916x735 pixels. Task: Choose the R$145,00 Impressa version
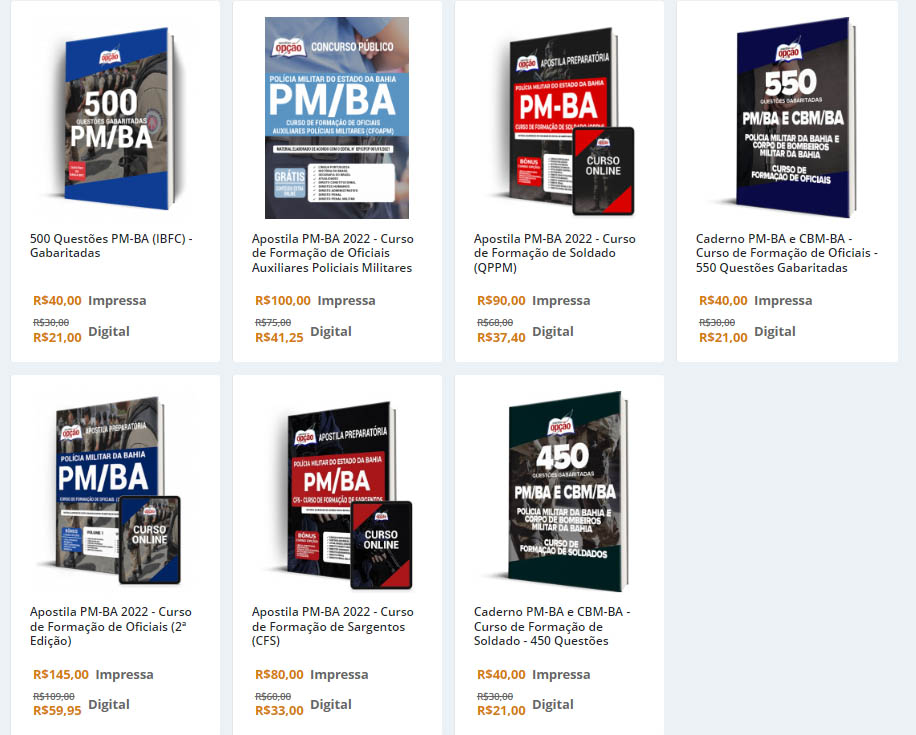pyautogui.click(x=93, y=675)
